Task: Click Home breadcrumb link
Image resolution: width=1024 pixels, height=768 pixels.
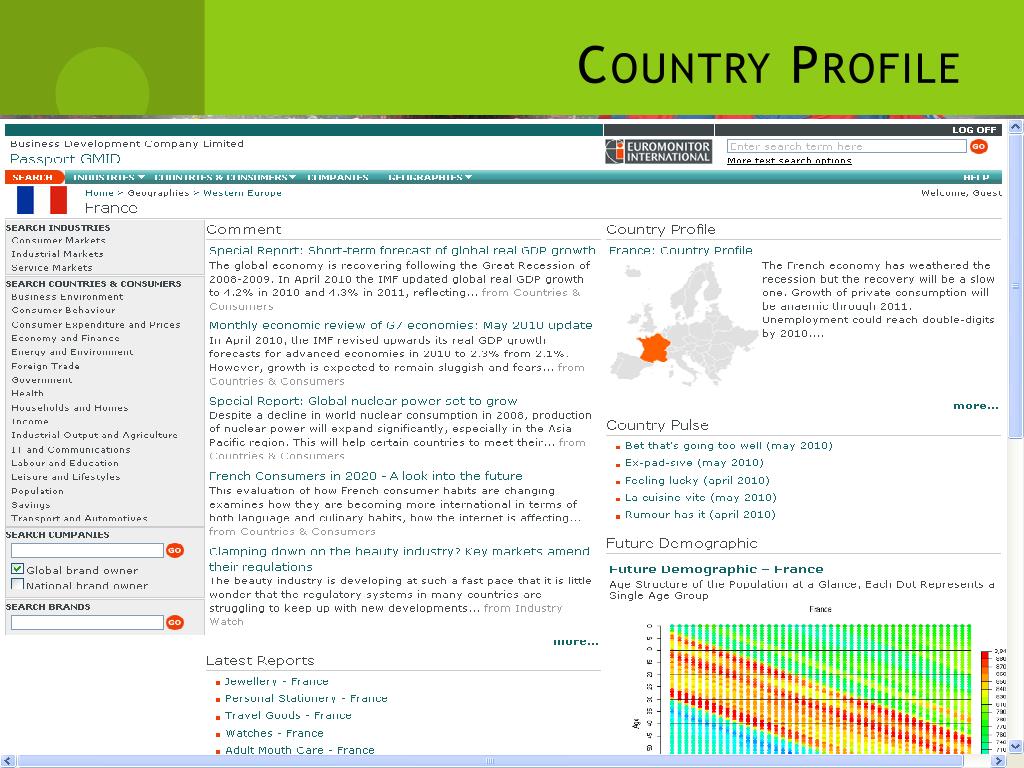Action: pos(99,193)
